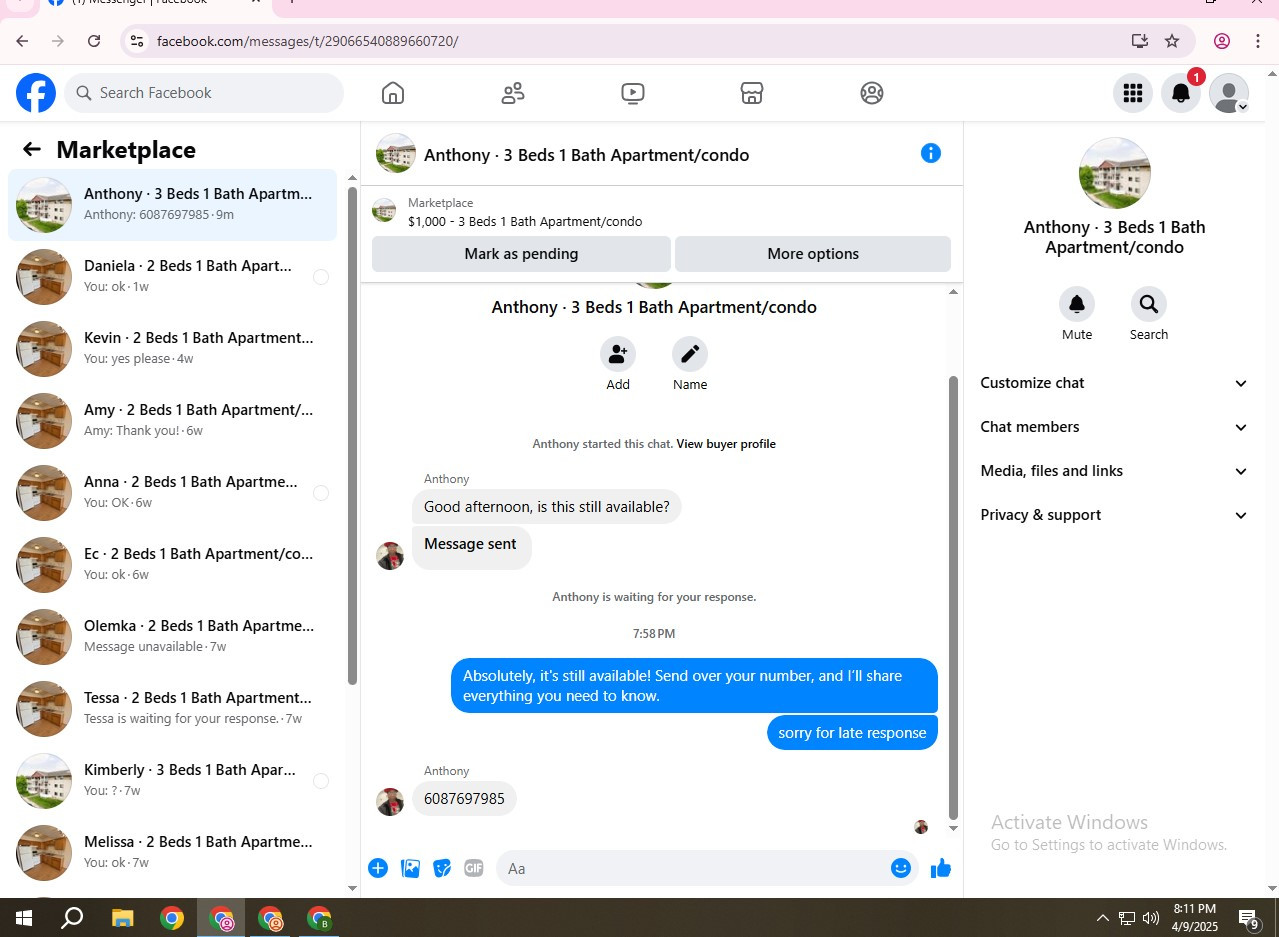Viewport: 1279px width, 937px height.
Task: Open the Marketplace storefront icon
Action: [x=752, y=93]
